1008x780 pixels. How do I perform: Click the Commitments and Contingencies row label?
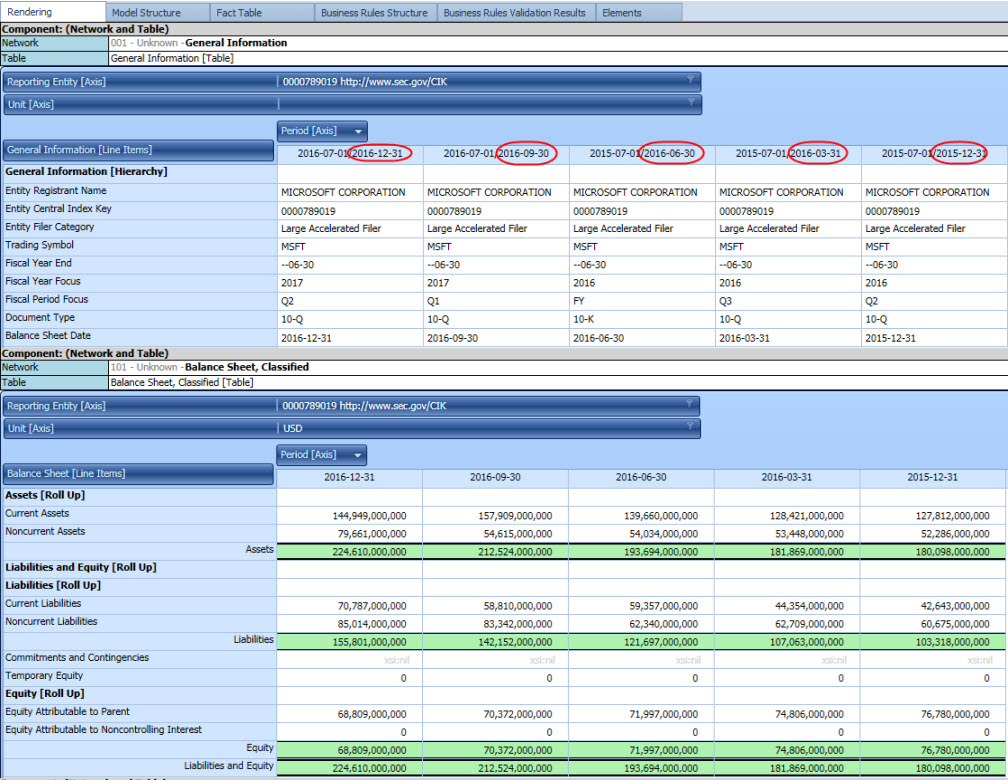click(x=77, y=658)
